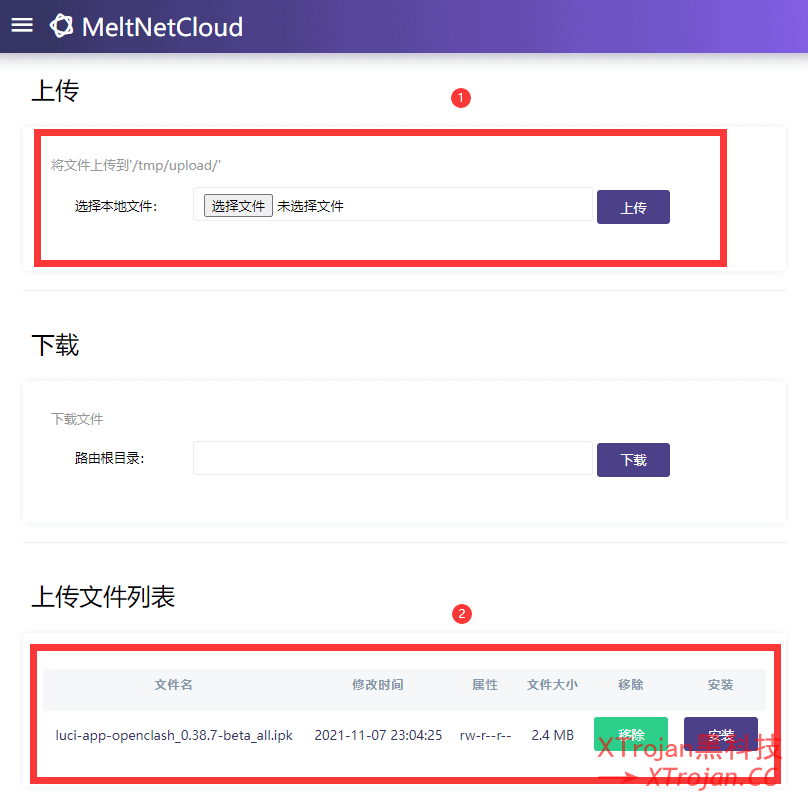
Task: Click the 选择文件 file chooser button
Action: [238, 206]
